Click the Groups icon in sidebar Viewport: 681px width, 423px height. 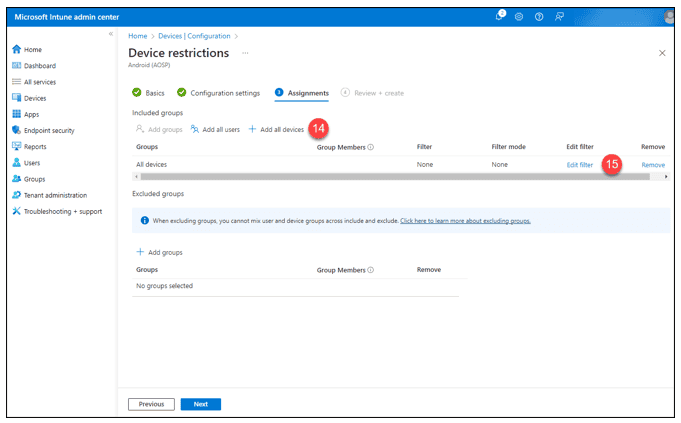(17, 178)
